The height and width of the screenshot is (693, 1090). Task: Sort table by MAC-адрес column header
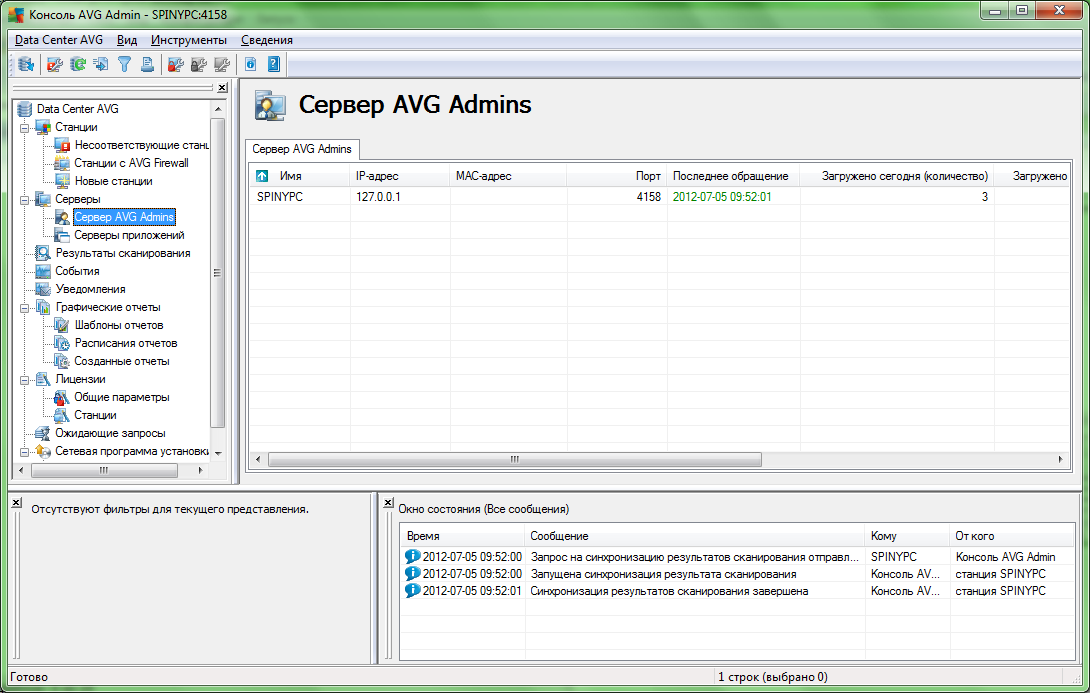pyautogui.click(x=508, y=176)
